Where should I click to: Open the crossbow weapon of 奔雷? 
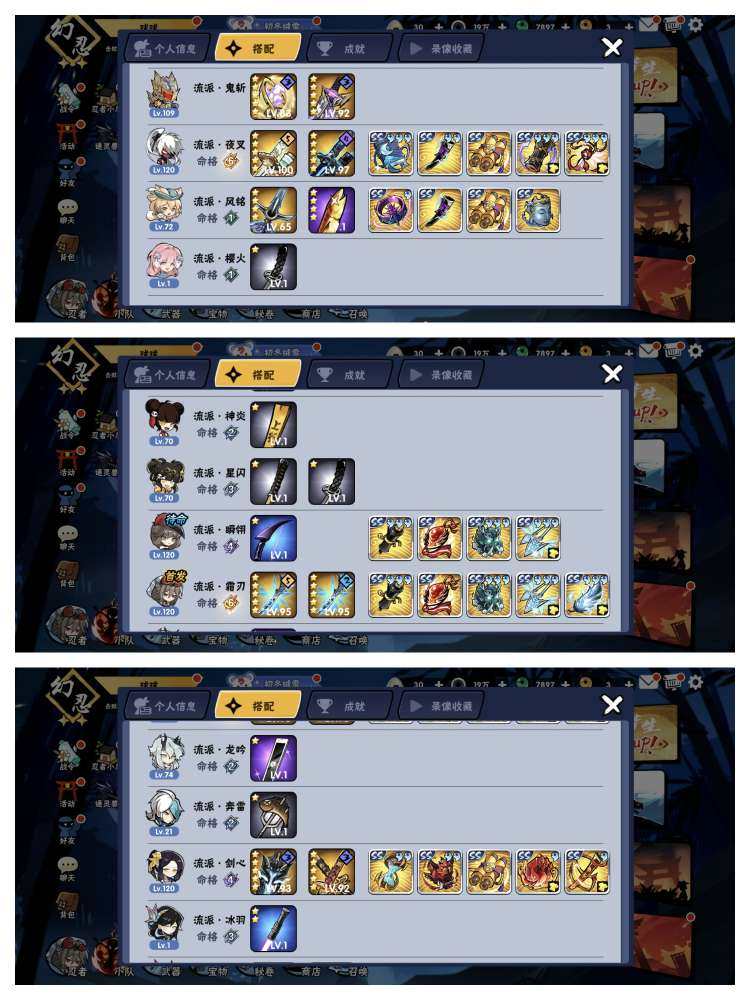click(273, 815)
